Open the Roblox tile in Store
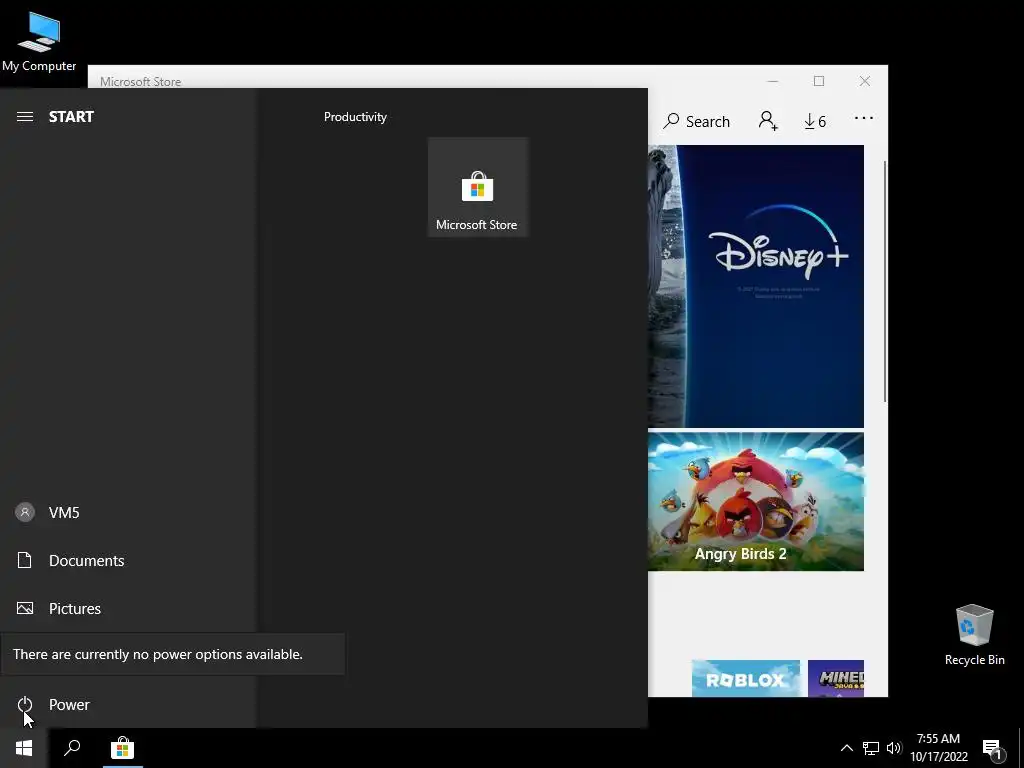 click(x=746, y=679)
